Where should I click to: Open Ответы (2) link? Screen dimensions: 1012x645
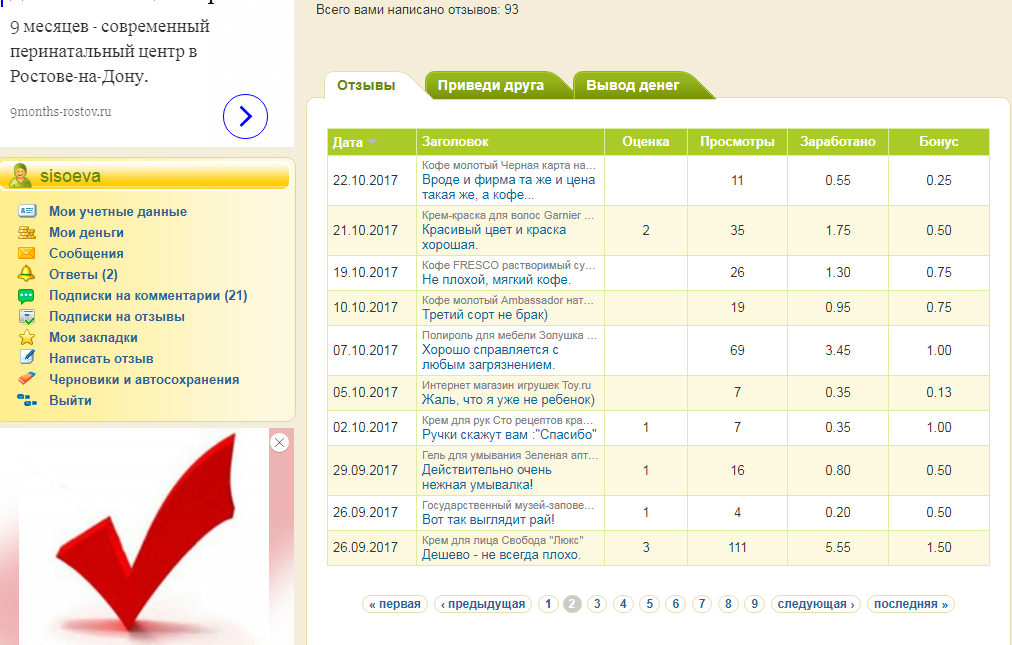[83, 274]
